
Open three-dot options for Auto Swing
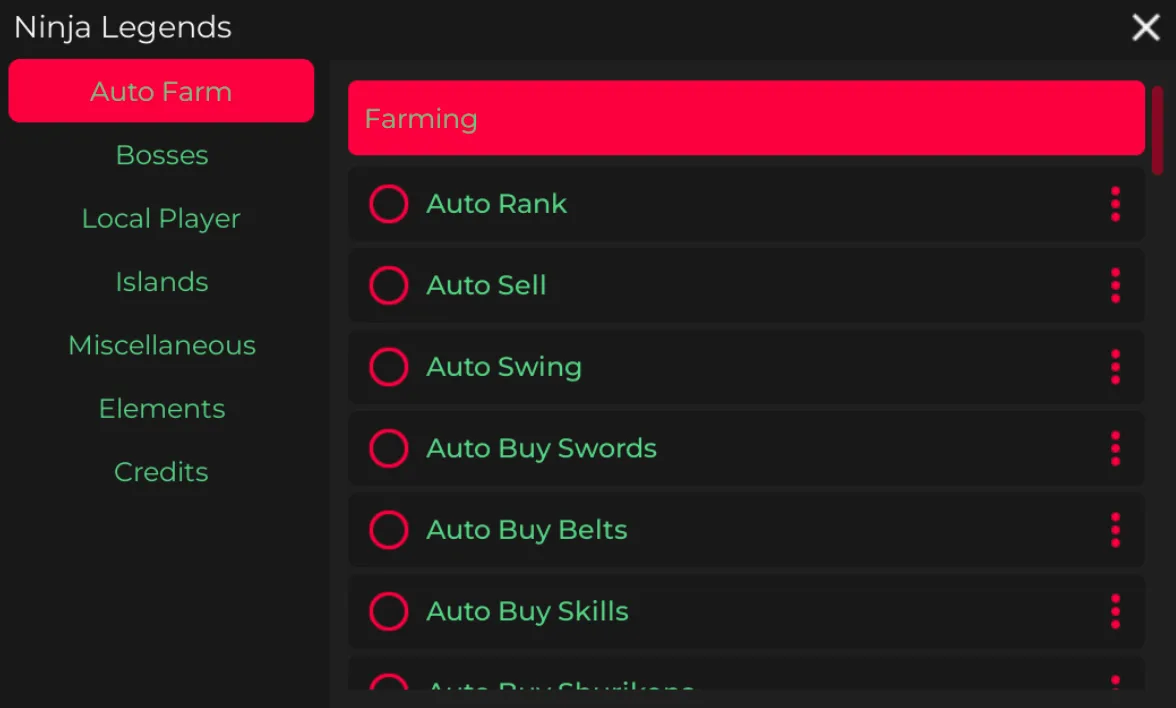pos(1115,367)
